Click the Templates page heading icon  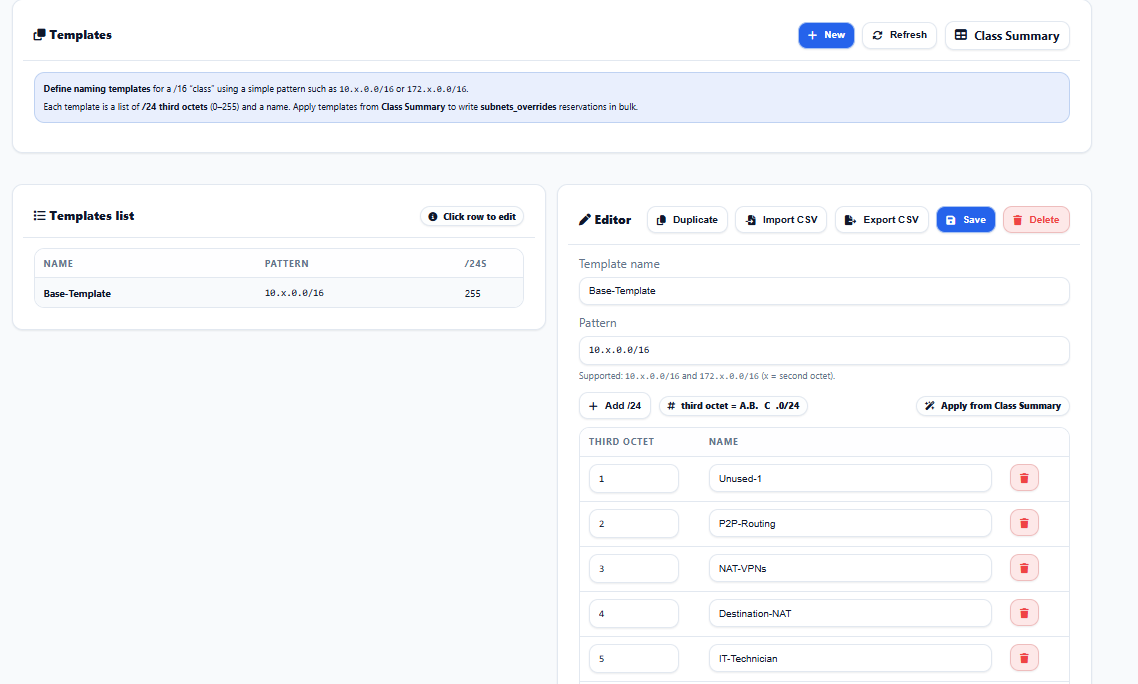tap(39, 35)
